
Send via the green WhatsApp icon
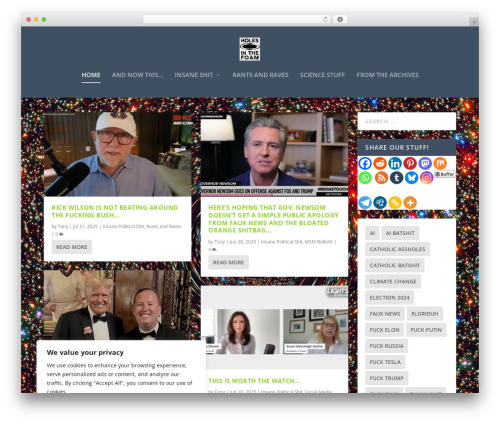pos(365,178)
